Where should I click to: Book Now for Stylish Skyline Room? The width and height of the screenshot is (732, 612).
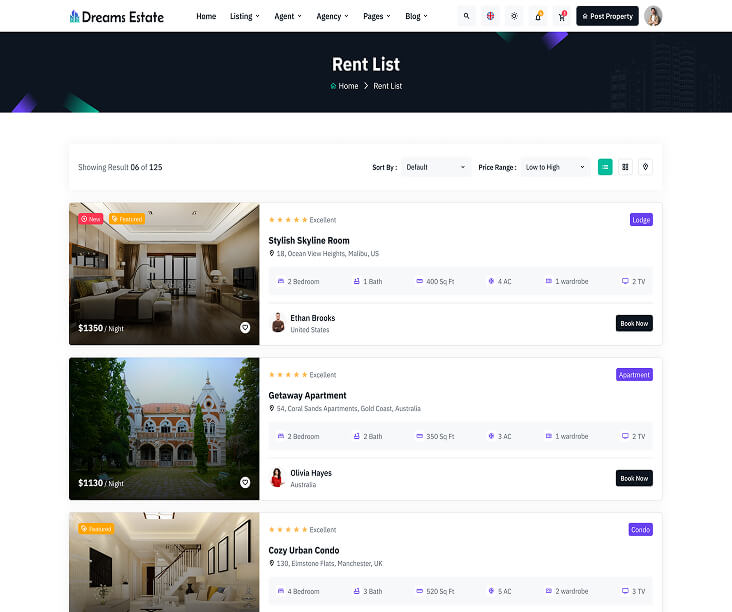(x=634, y=323)
